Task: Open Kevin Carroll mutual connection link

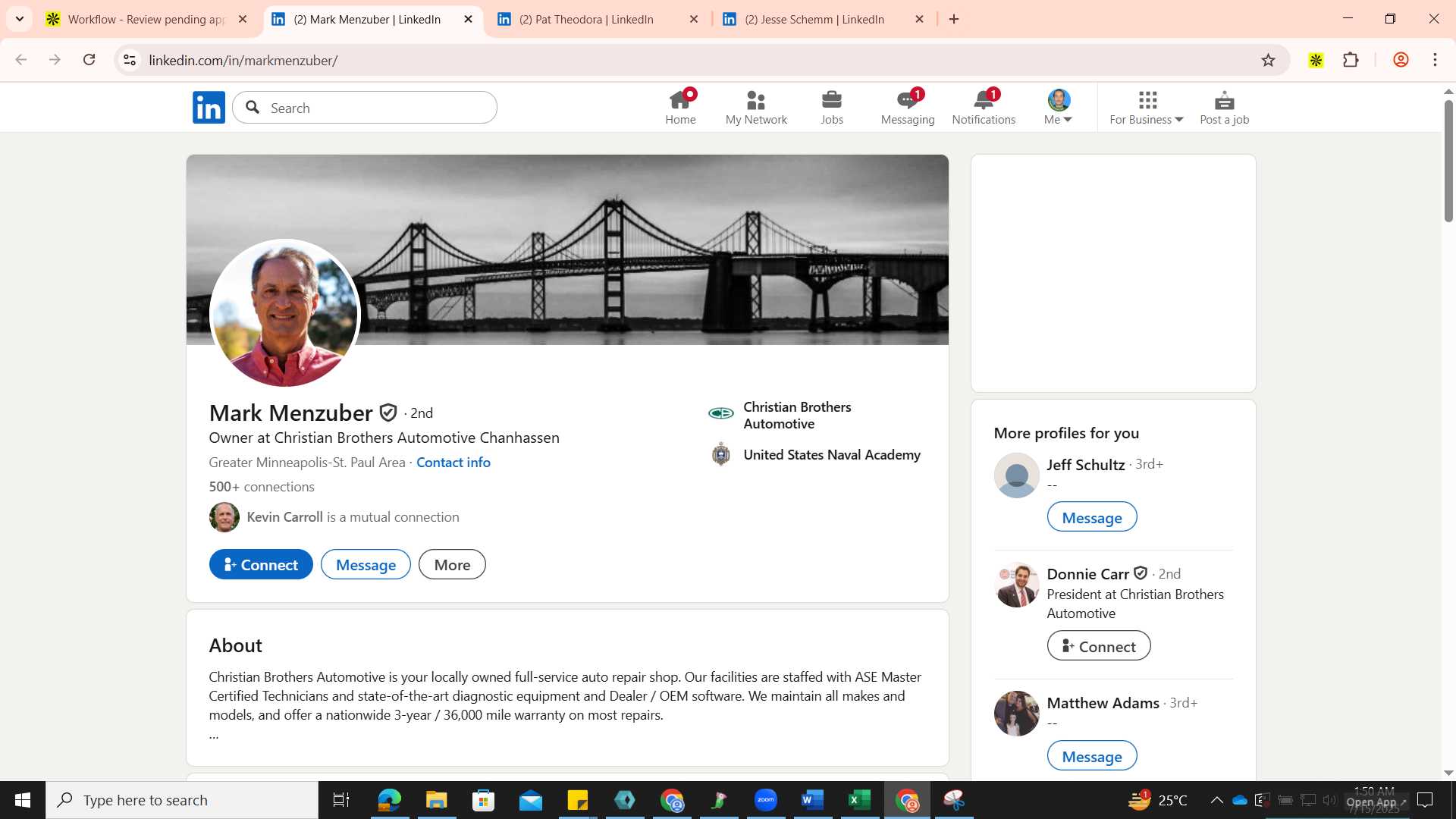Action: [353, 517]
